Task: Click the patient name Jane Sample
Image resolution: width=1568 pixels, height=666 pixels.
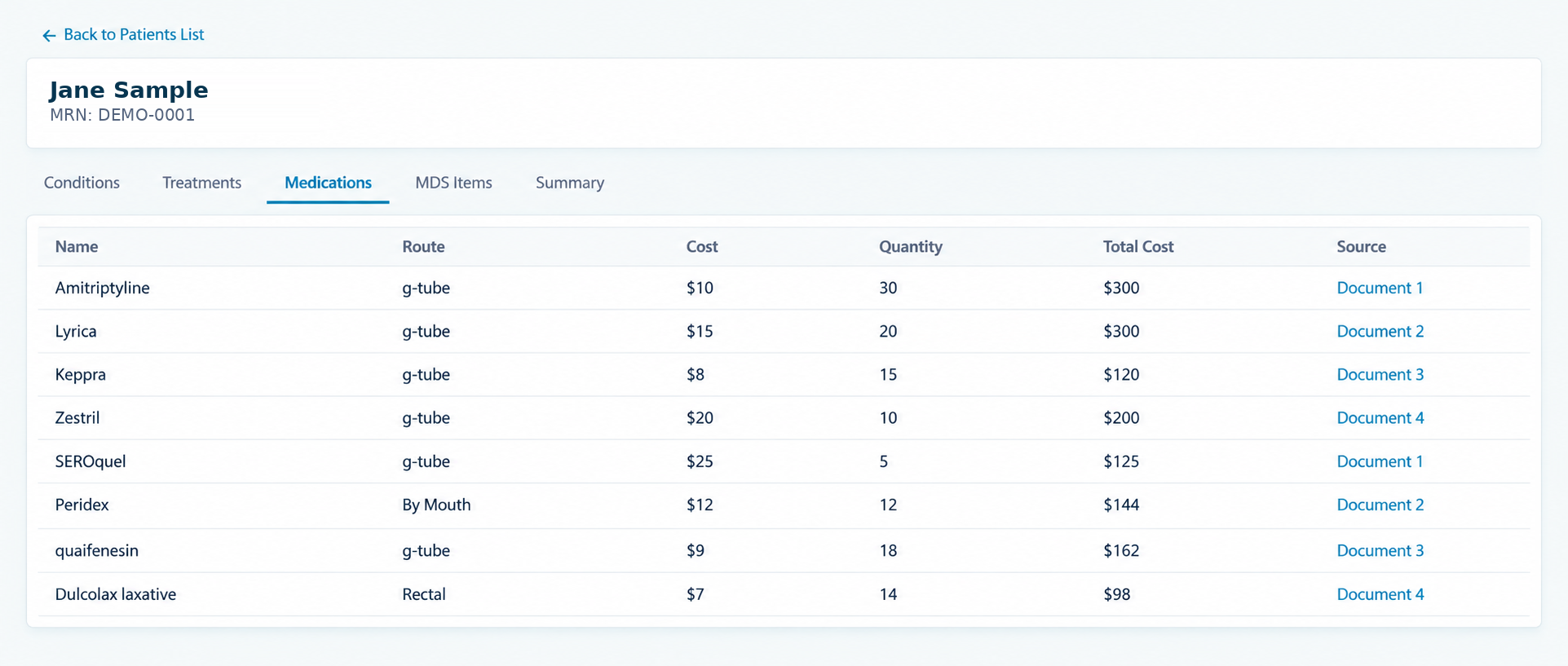Action: [129, 90]
